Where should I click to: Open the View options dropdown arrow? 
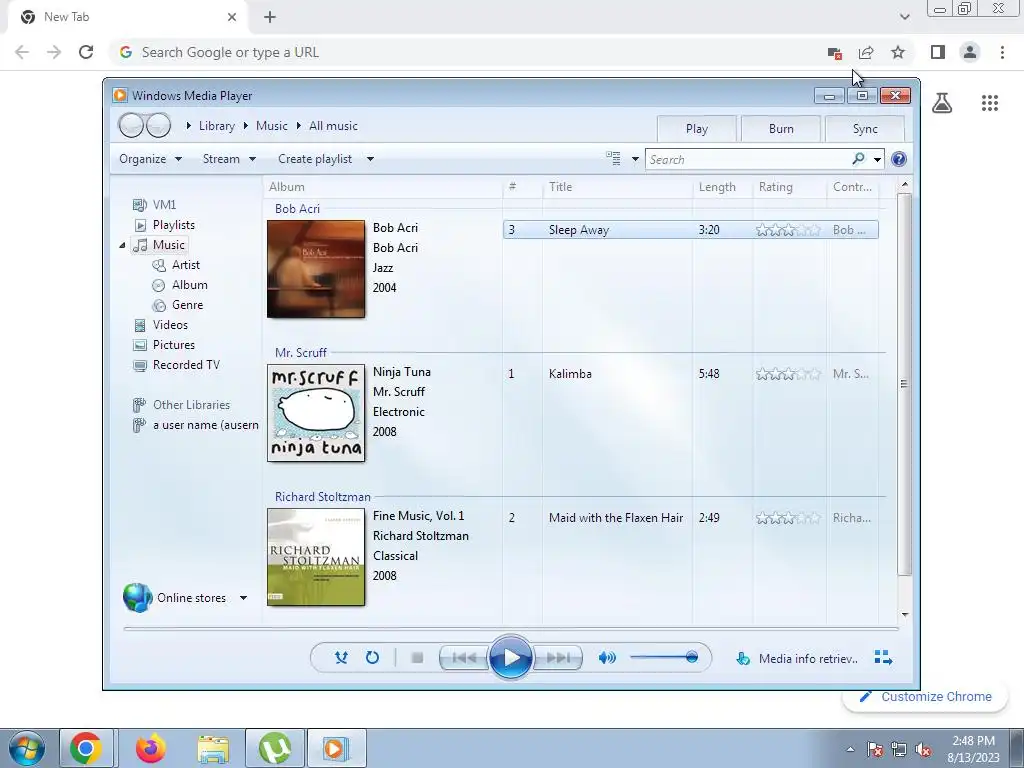click(x=635, y=159)
